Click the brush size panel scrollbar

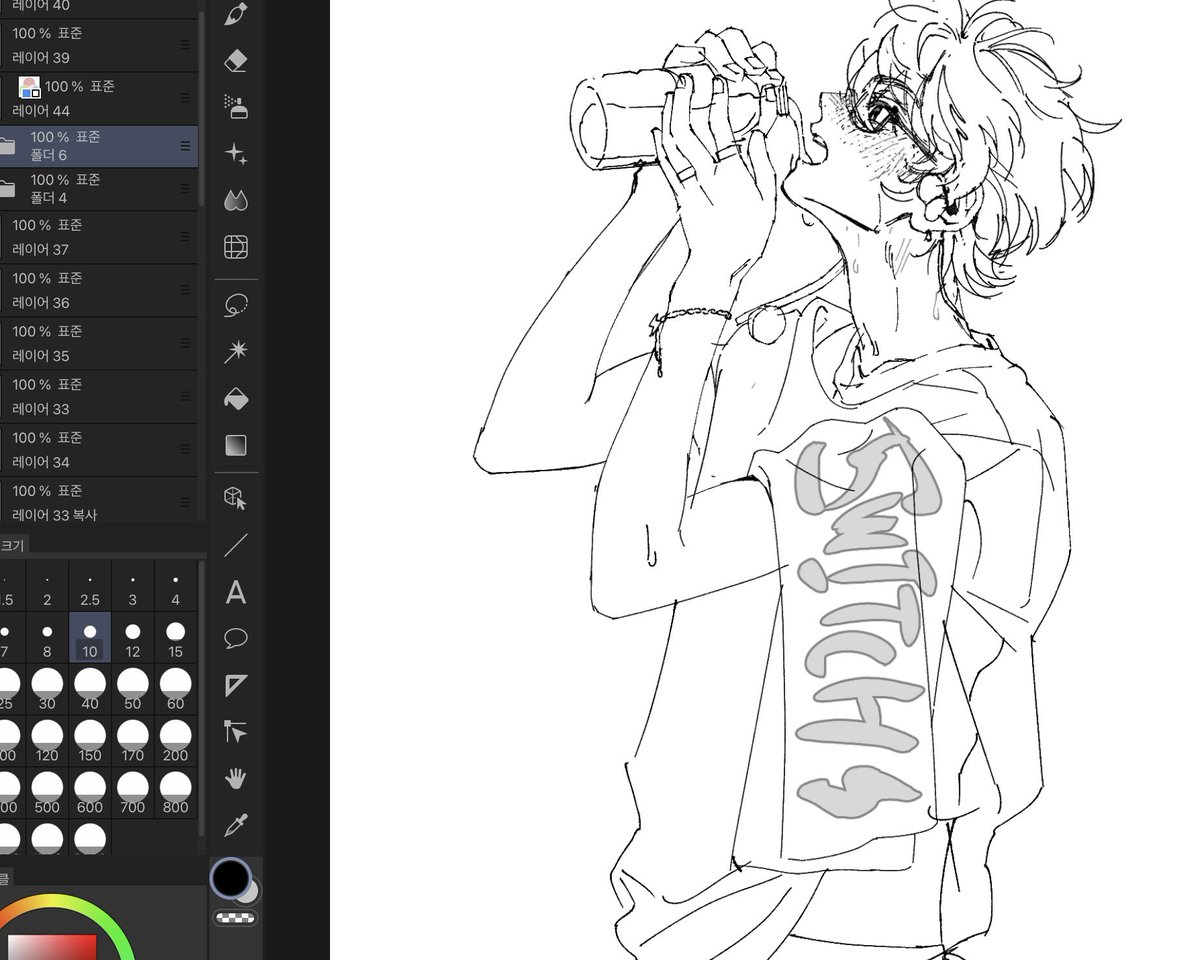202,700
